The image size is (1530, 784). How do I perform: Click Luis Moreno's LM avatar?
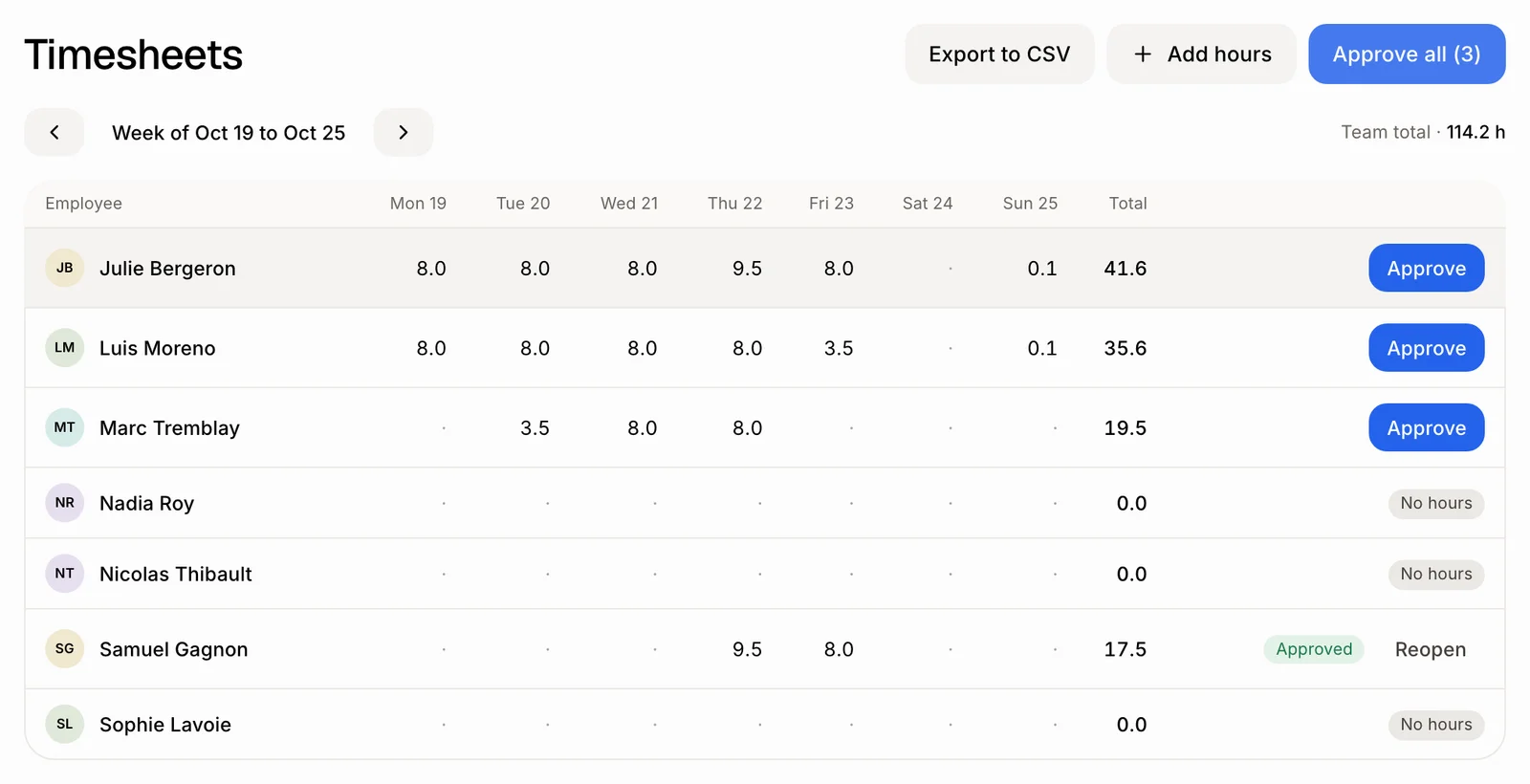tap(64, 348)
